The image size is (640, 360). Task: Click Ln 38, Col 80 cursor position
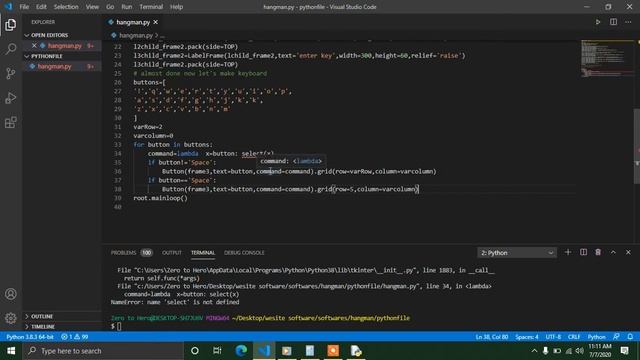pos(491,337)
